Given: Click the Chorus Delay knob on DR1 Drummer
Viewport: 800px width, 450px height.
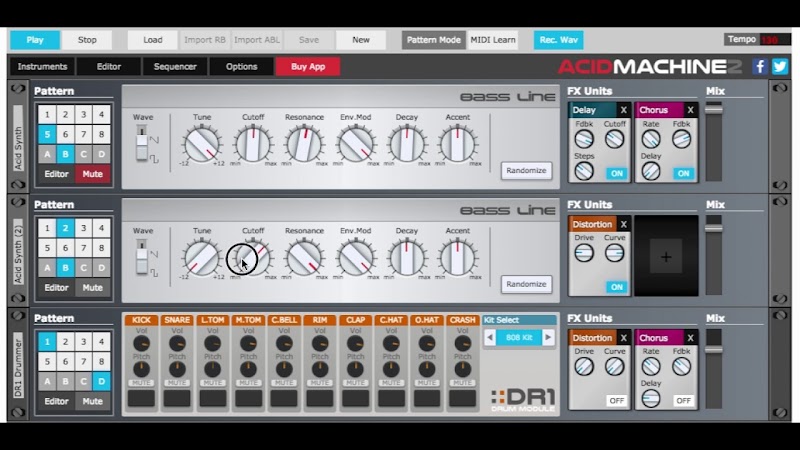Looking at the screenshot, I should pyautogui.click(x=651, y=398).
